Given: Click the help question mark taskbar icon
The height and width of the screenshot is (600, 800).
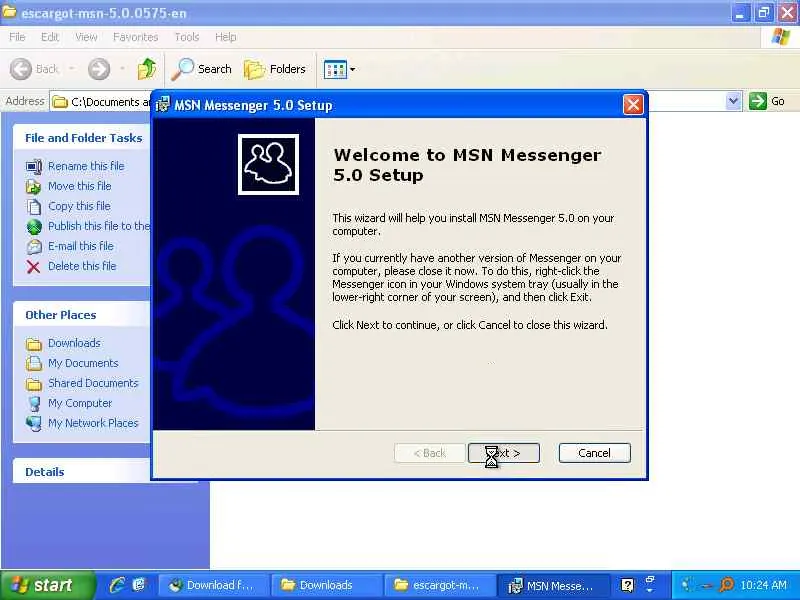Looking at the screenshot, I should tap(627, 585).
